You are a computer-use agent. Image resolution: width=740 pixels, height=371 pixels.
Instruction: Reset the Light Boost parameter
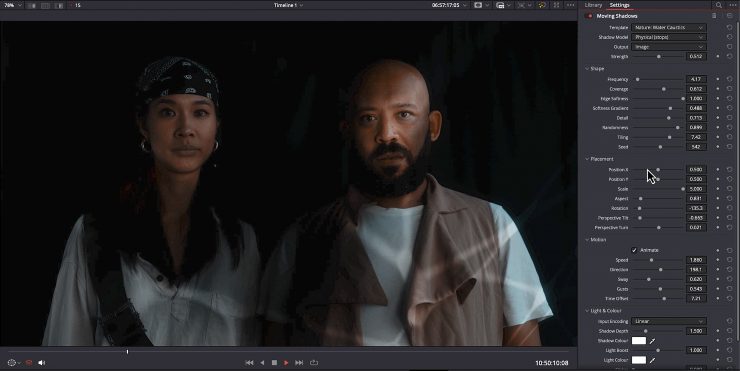(x=730, y=350)
